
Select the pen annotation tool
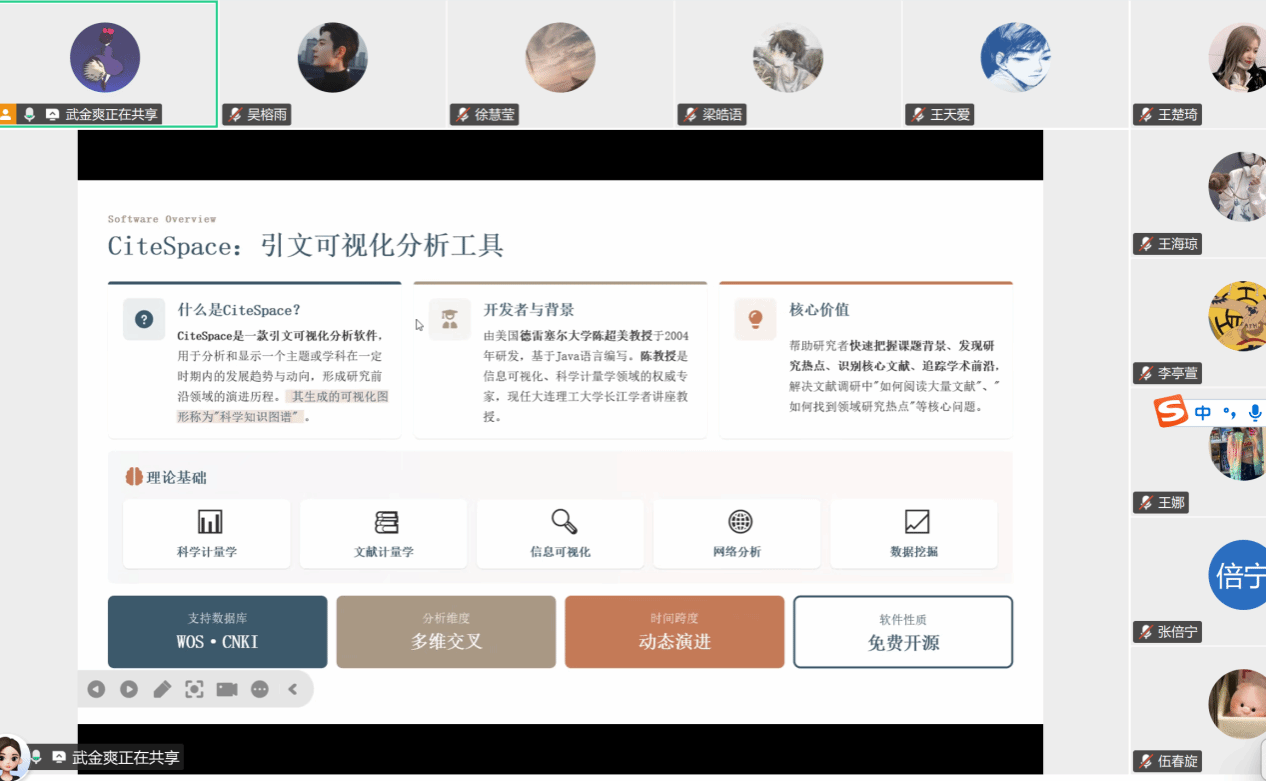pos(162,689)
